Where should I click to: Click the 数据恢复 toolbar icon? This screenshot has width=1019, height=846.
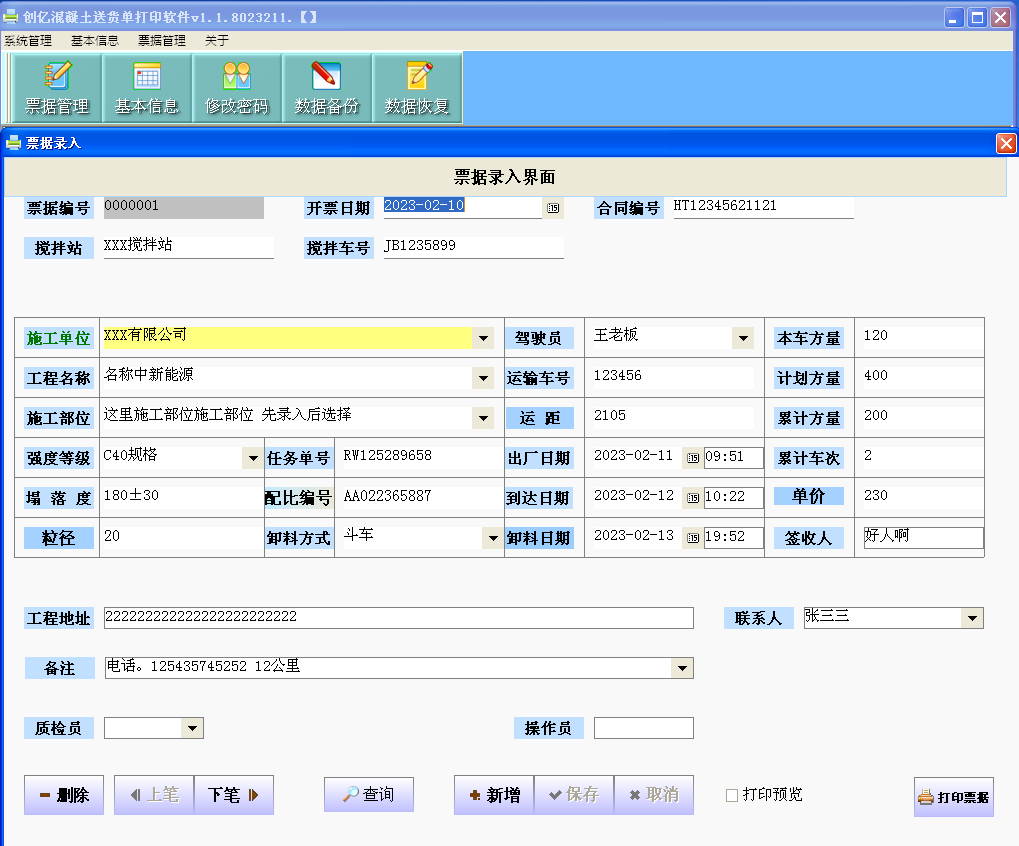point(417,88)
